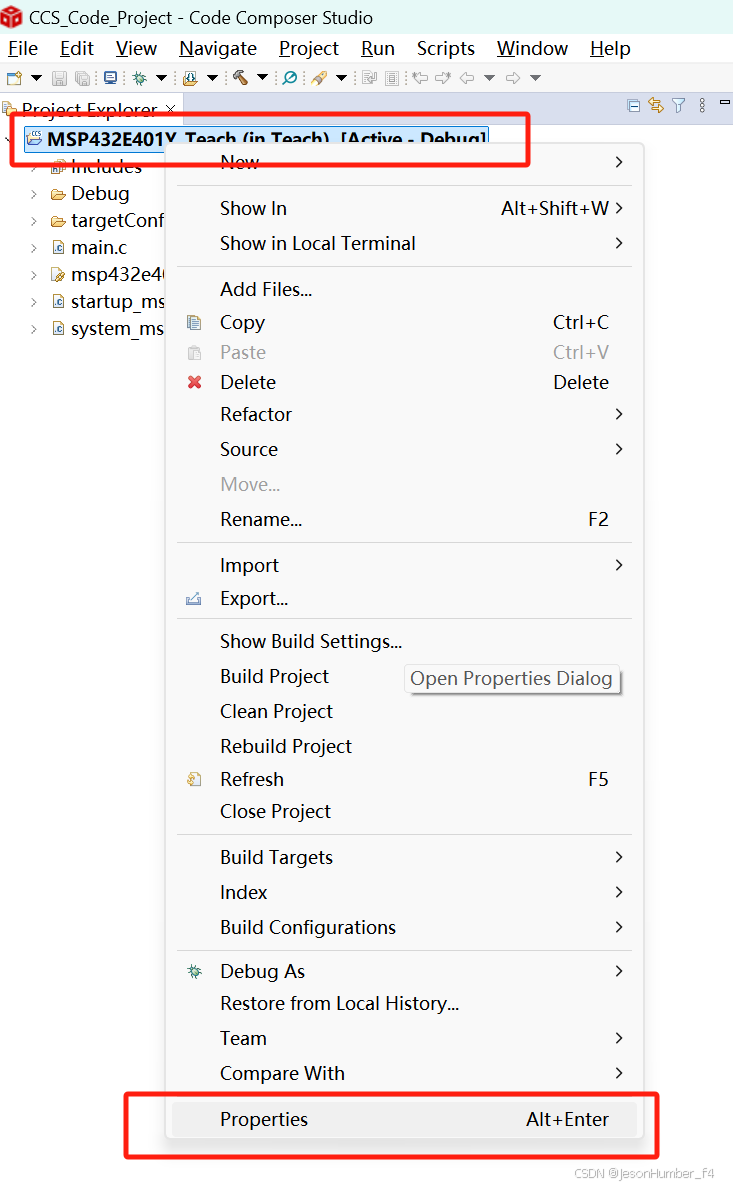The width and height of the screenshot is (733, 1186).
Task: Open the Scripts menu
Action: pos(445,48)
